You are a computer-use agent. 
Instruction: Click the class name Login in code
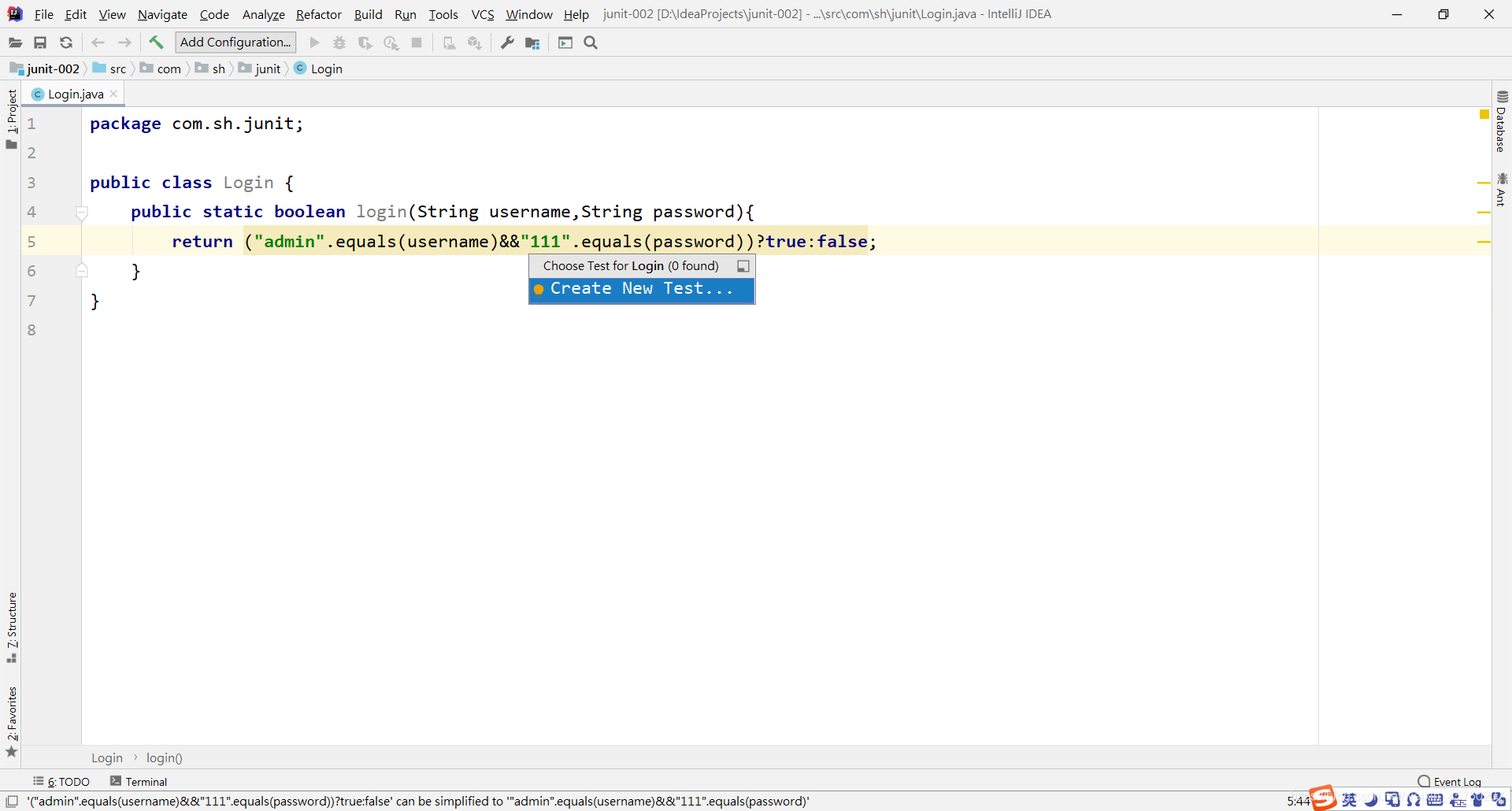248,183
